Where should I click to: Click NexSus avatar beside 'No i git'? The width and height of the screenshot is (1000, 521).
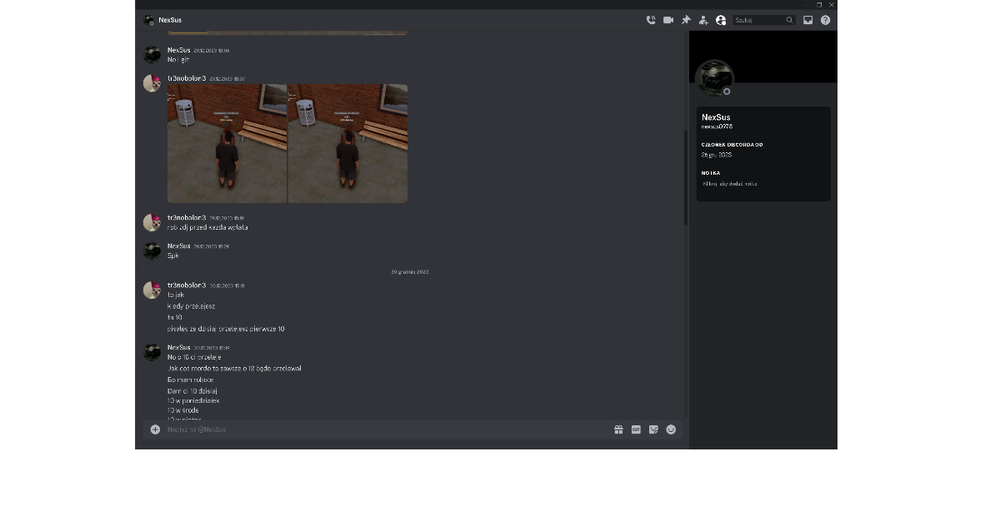(x=152, y=55)
